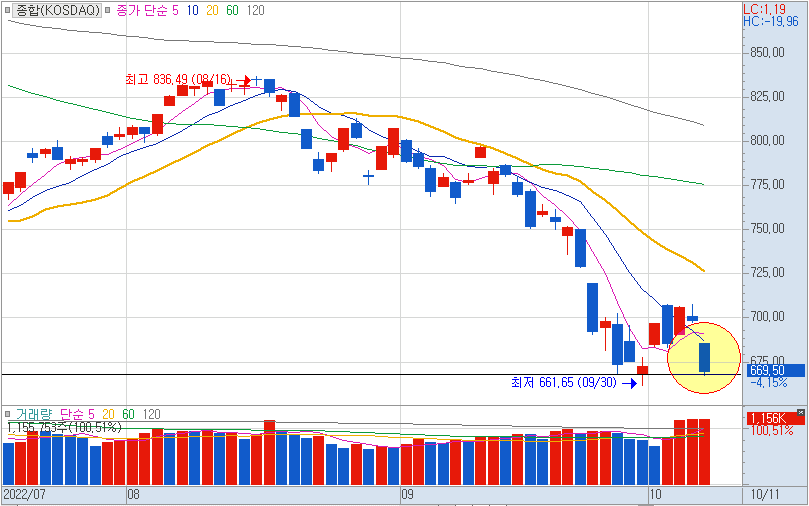
Task: Select the volume 60-day average legend
Action: (128, 414)
